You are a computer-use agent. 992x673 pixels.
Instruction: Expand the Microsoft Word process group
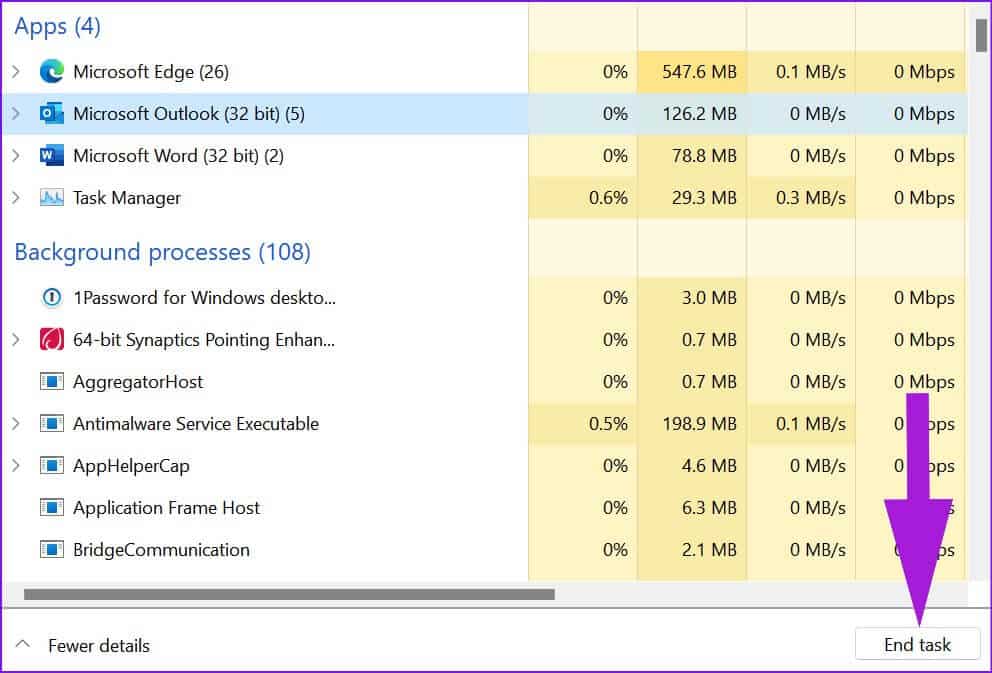(x=16, y=156)
